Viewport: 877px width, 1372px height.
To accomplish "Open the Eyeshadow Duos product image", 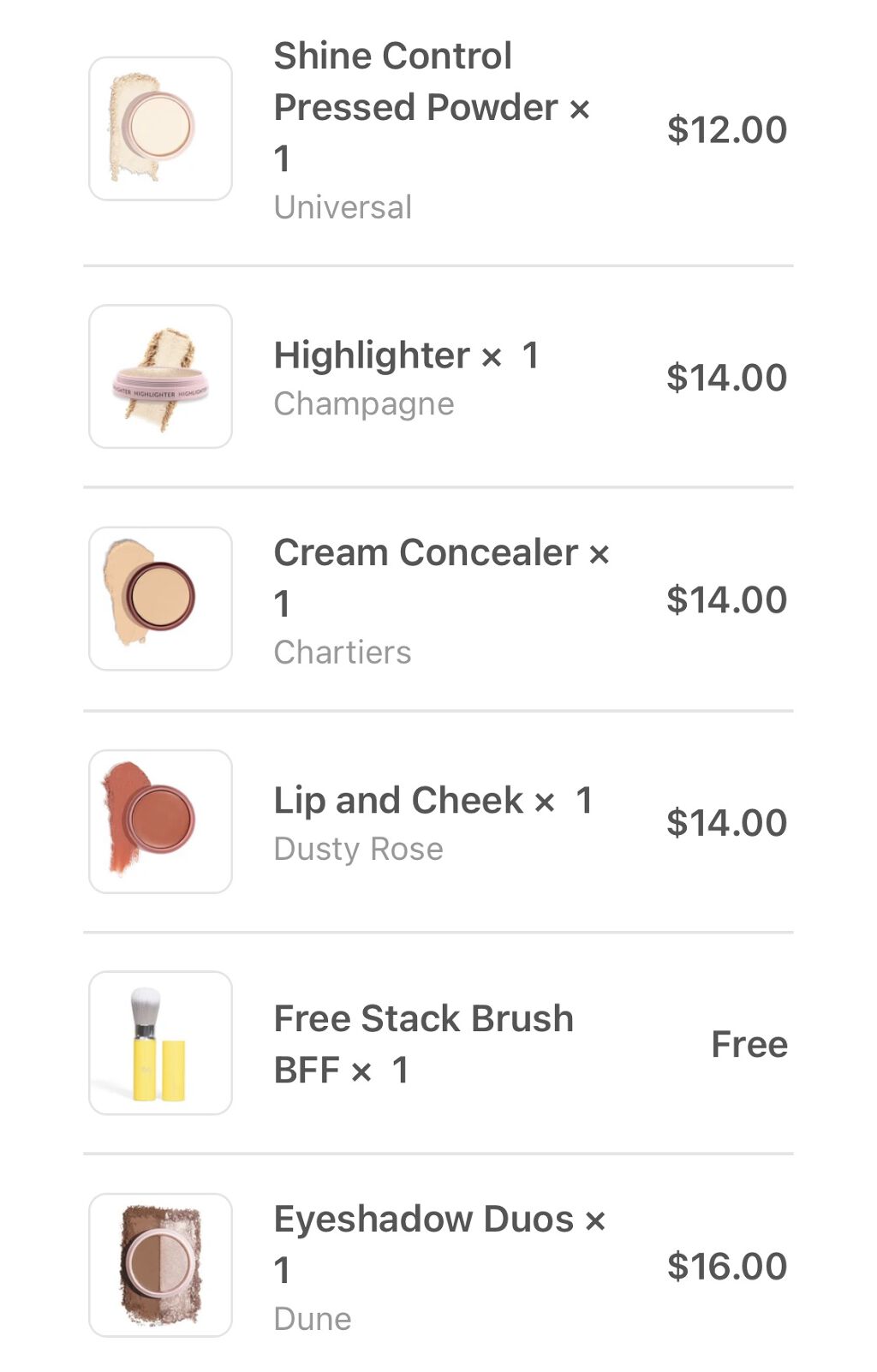I will pyautogui.click(x=160, y=1265).
